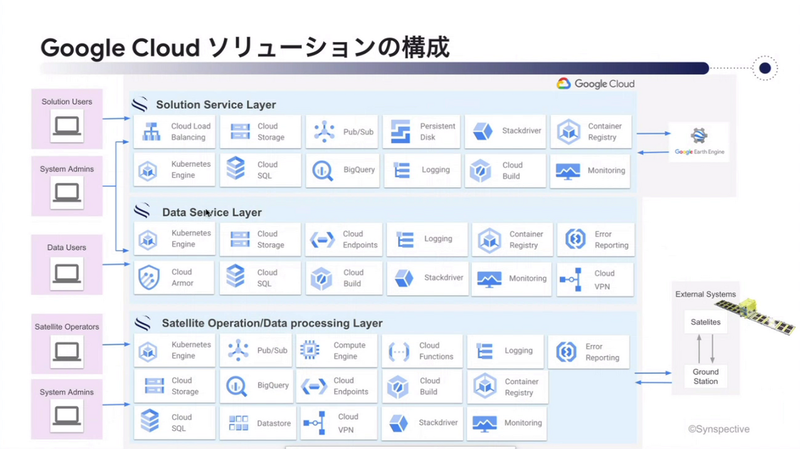This screenshot has width=800, height=449.
Task: Click the Cloud Armor shield icon
Action: click(149, 278)
